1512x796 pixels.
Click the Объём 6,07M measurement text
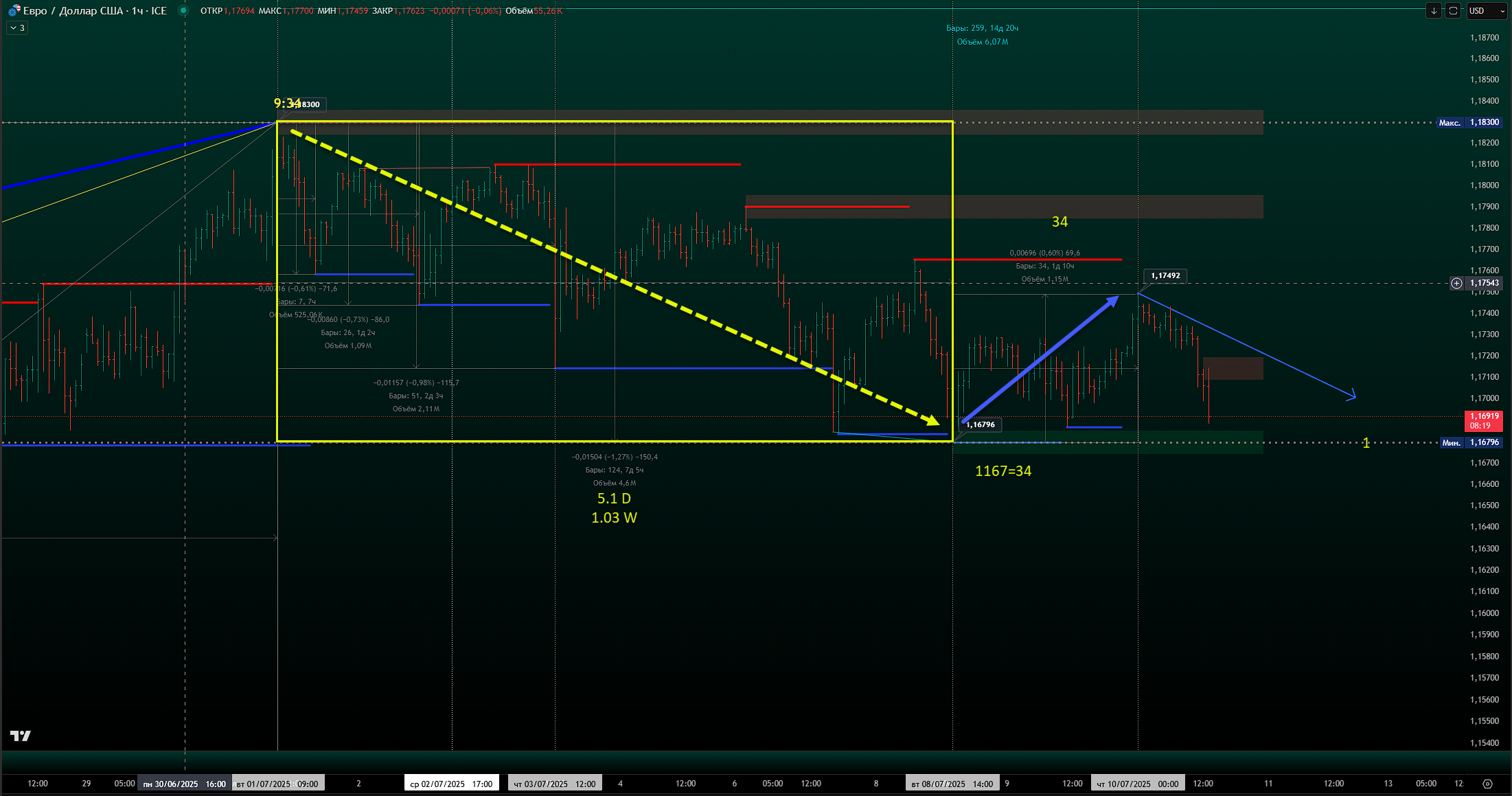pos(983,42)
